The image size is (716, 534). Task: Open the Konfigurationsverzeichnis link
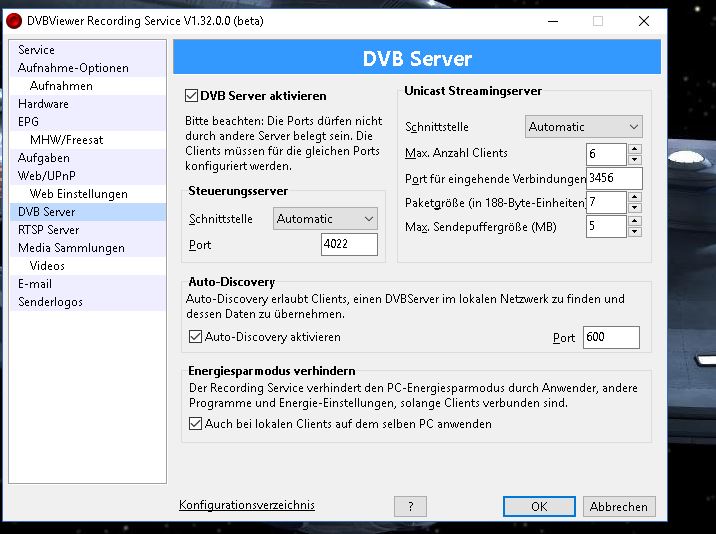[x=247, y=505]
